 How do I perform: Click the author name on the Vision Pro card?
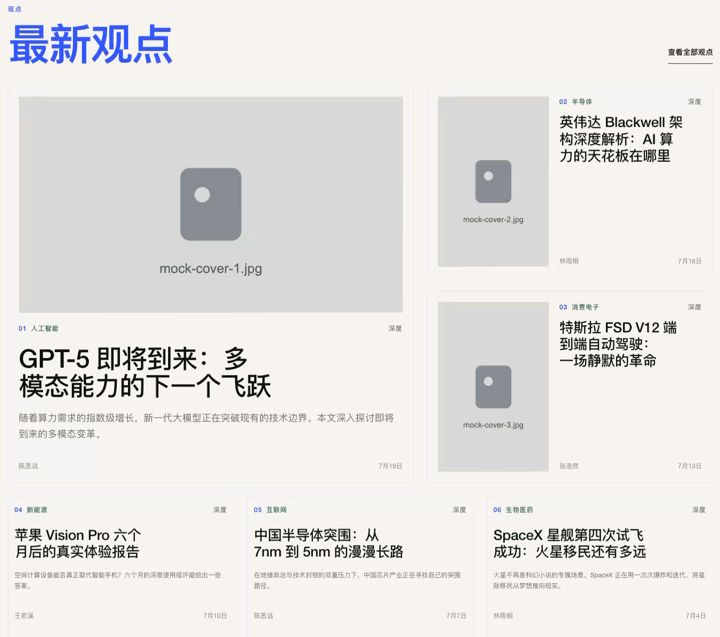24,615
